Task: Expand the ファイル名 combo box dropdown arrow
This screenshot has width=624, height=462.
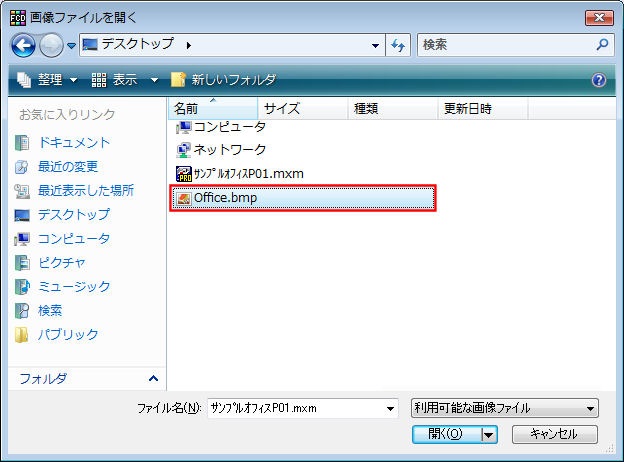Action: coord(390,408)
